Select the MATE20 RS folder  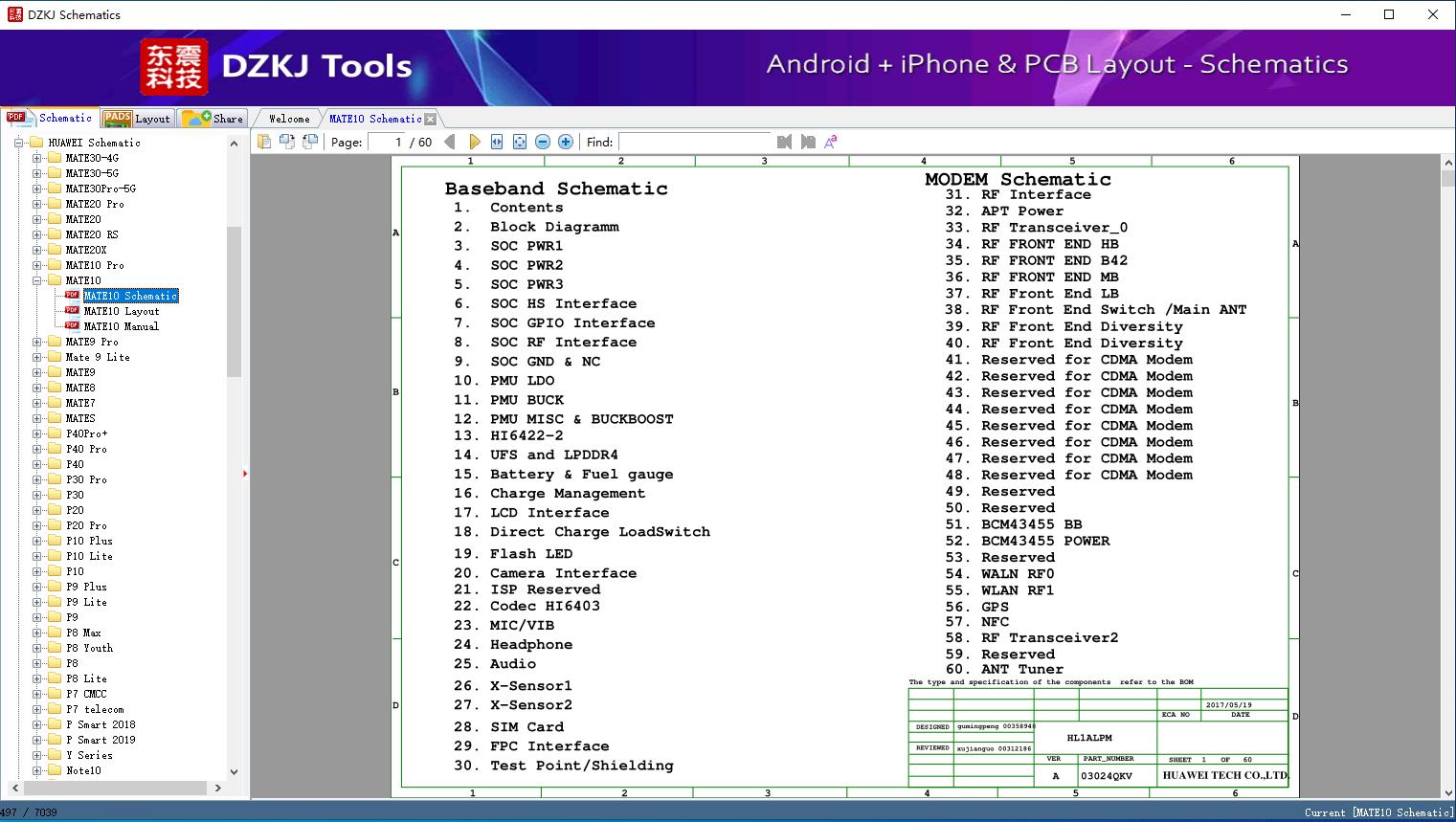point(92,234)
